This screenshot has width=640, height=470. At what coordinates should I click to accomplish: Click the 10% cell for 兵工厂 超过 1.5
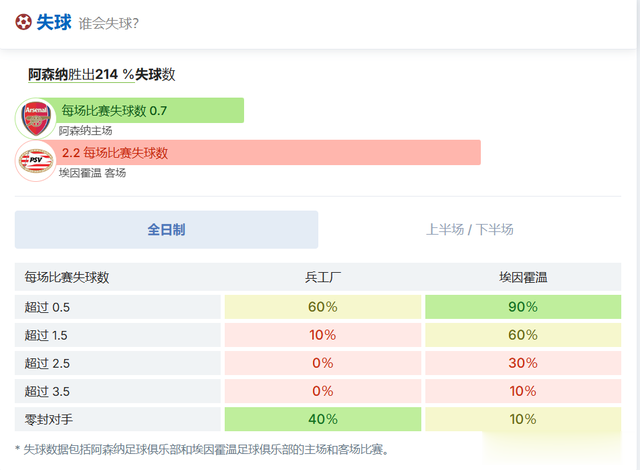tap(323, 334)
